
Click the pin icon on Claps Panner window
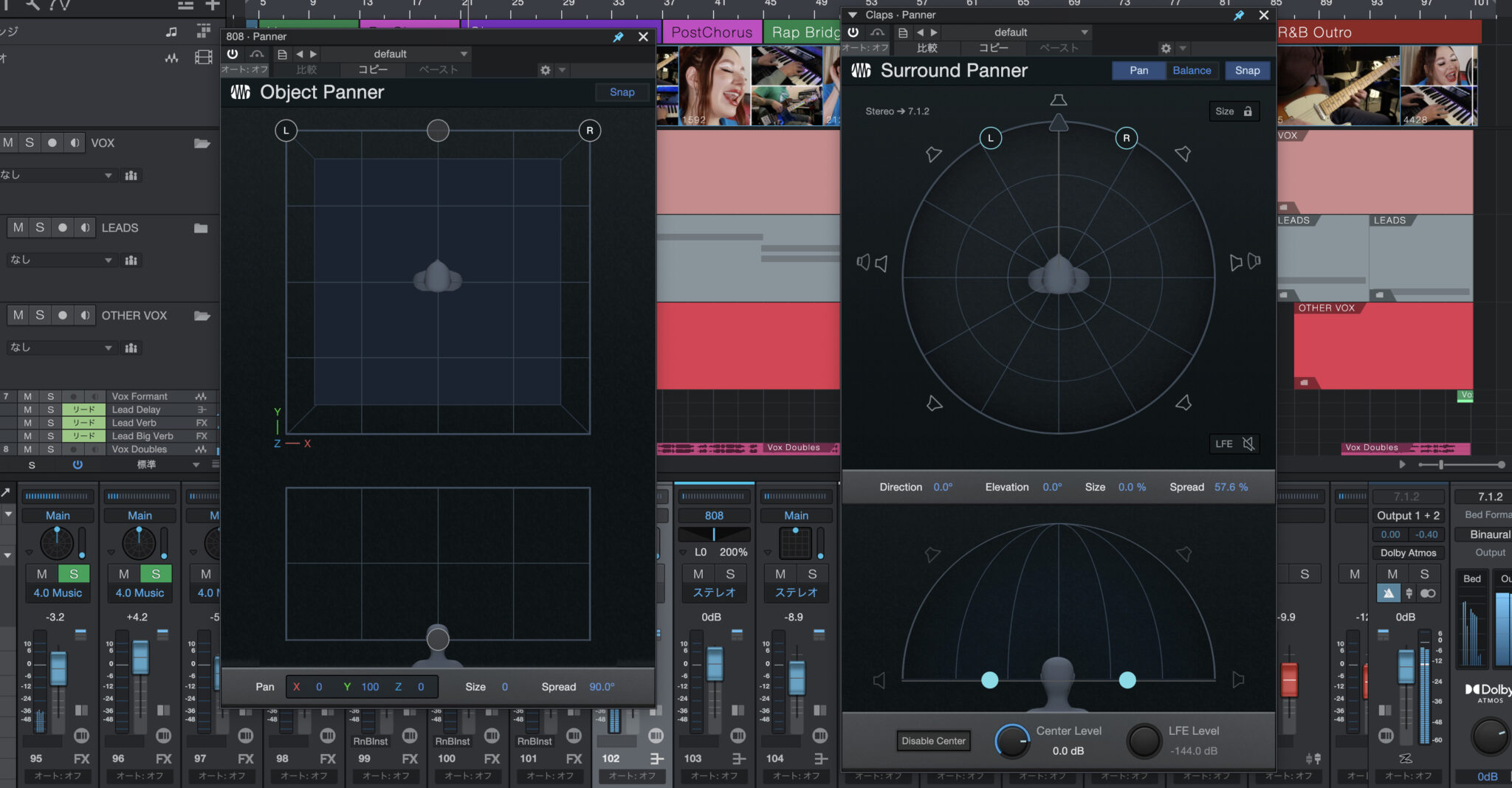[x=1240, y=15]
